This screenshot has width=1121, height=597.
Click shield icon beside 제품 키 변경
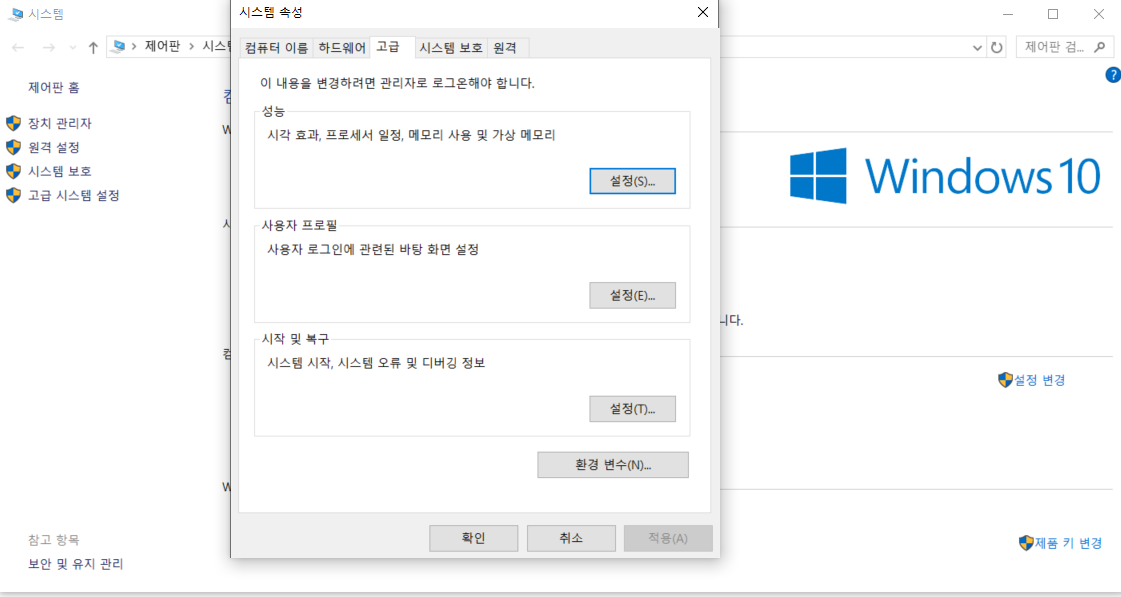pyautogui.click(x=1026, y=543)
